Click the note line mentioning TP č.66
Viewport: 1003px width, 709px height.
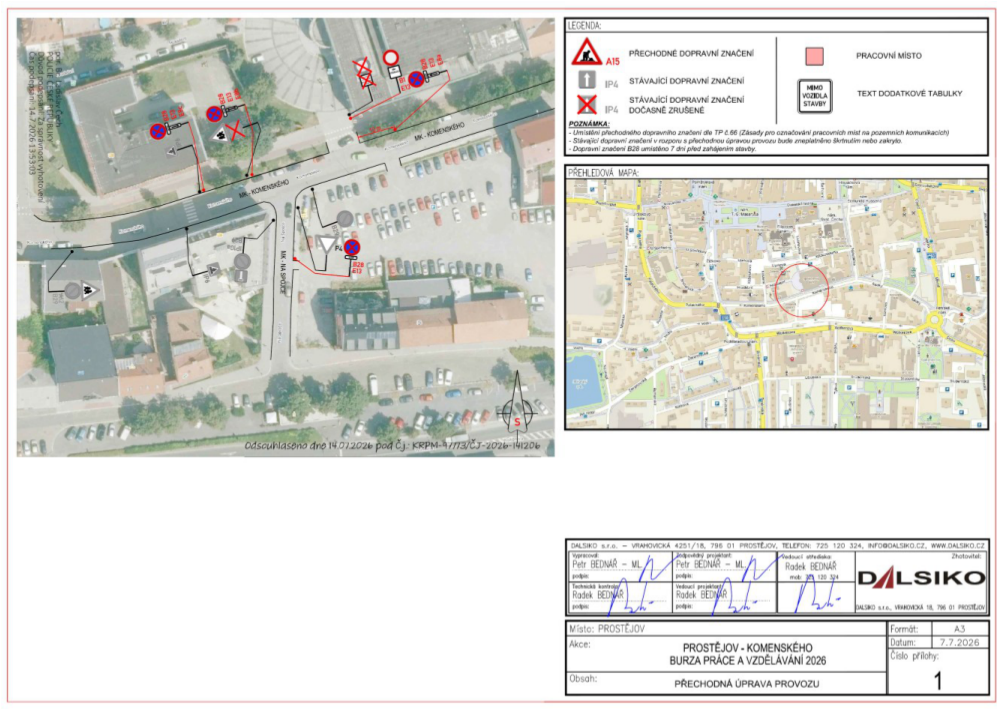click(761, 132)
